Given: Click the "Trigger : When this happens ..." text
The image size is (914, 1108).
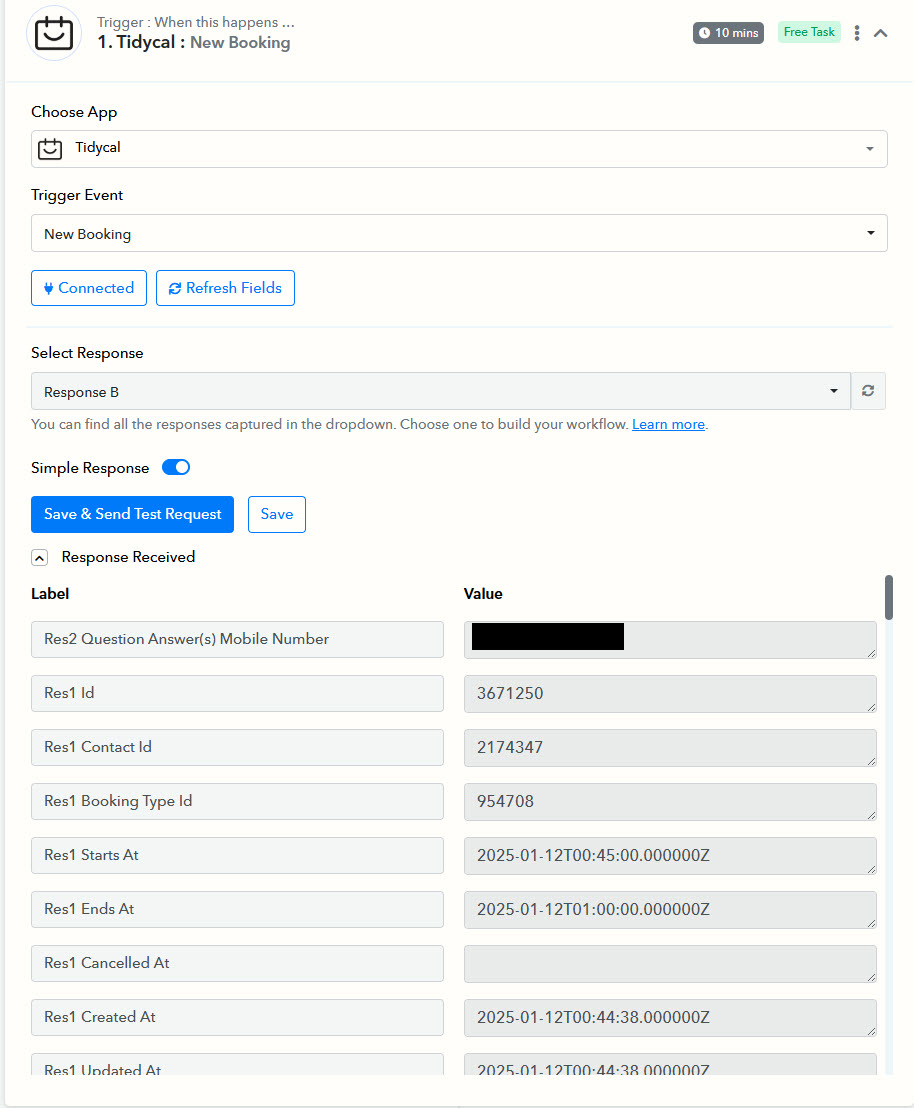Looking at the screenshot, I should coord(196,23).
